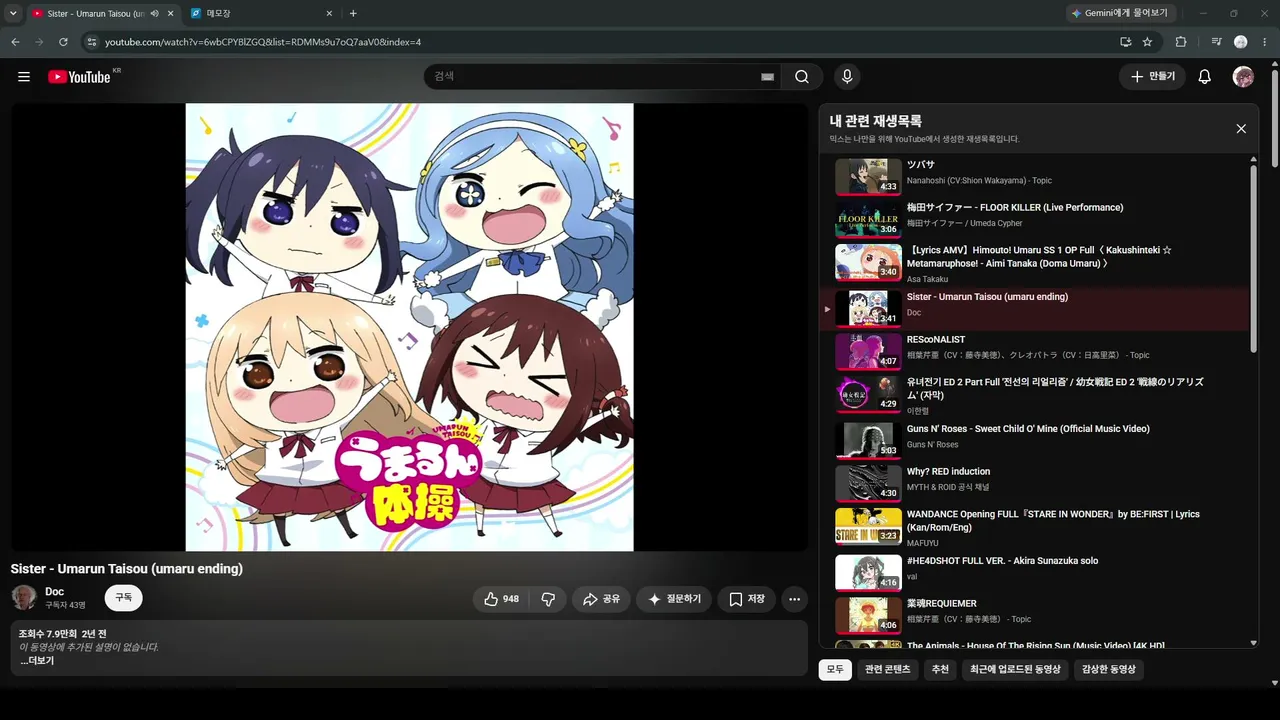Open the tab search dropdown arrow
1280x720 pixels.
click(13, 13)
